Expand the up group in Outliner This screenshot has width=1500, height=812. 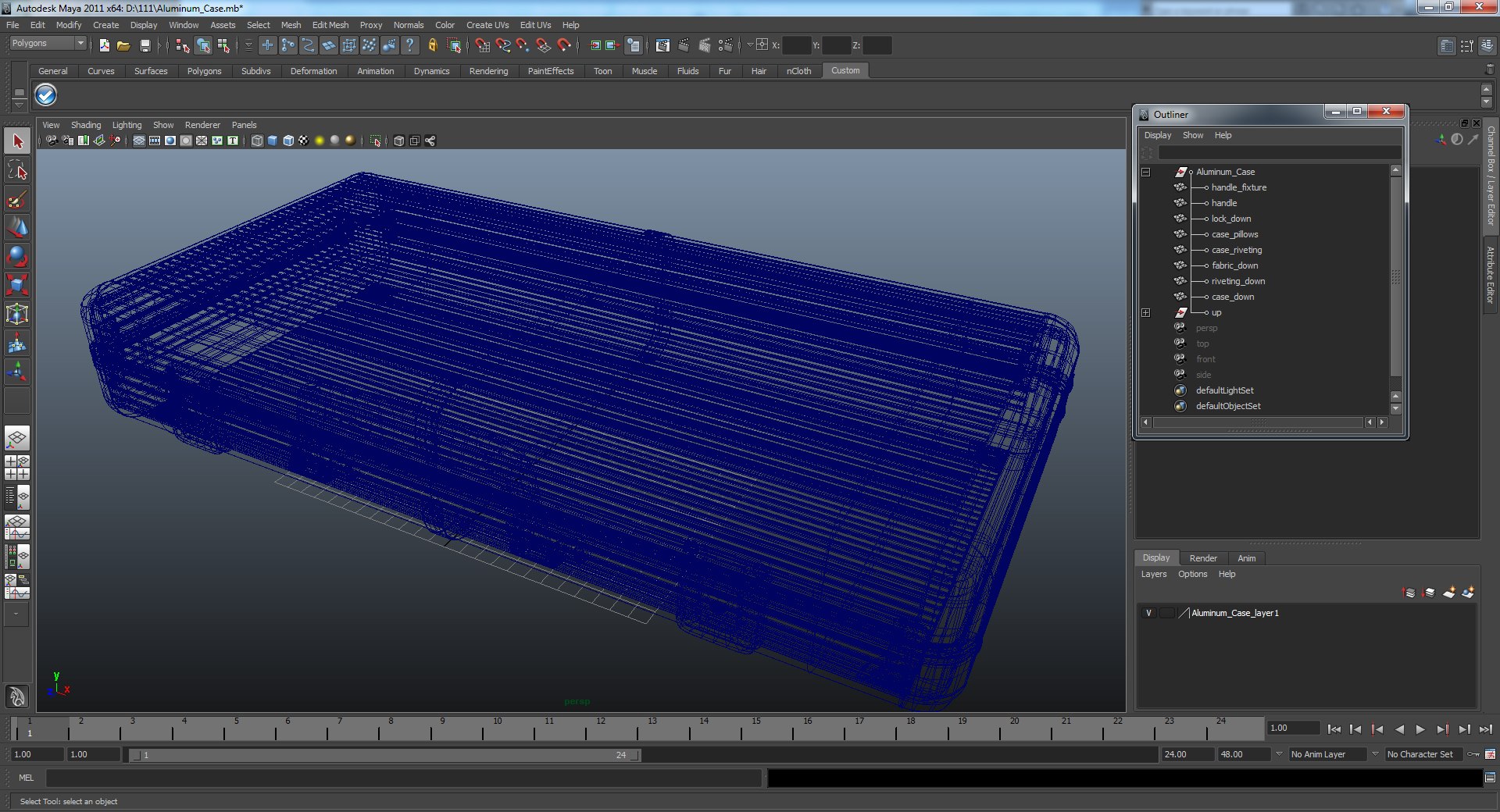1146,312
